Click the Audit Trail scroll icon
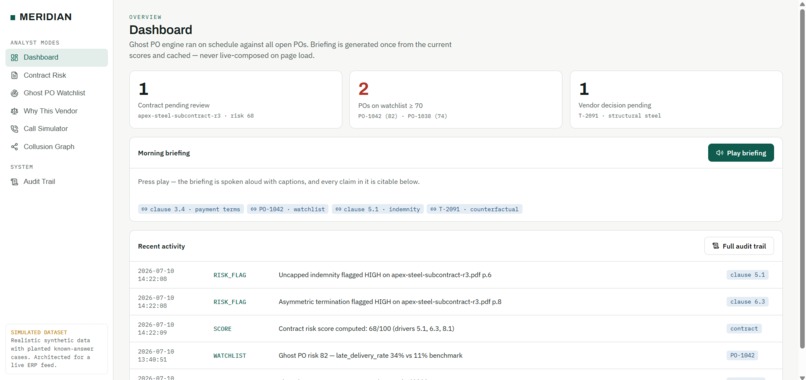This screenshot has width=806, height=380. pyautogui.click(x=14, y=182)
